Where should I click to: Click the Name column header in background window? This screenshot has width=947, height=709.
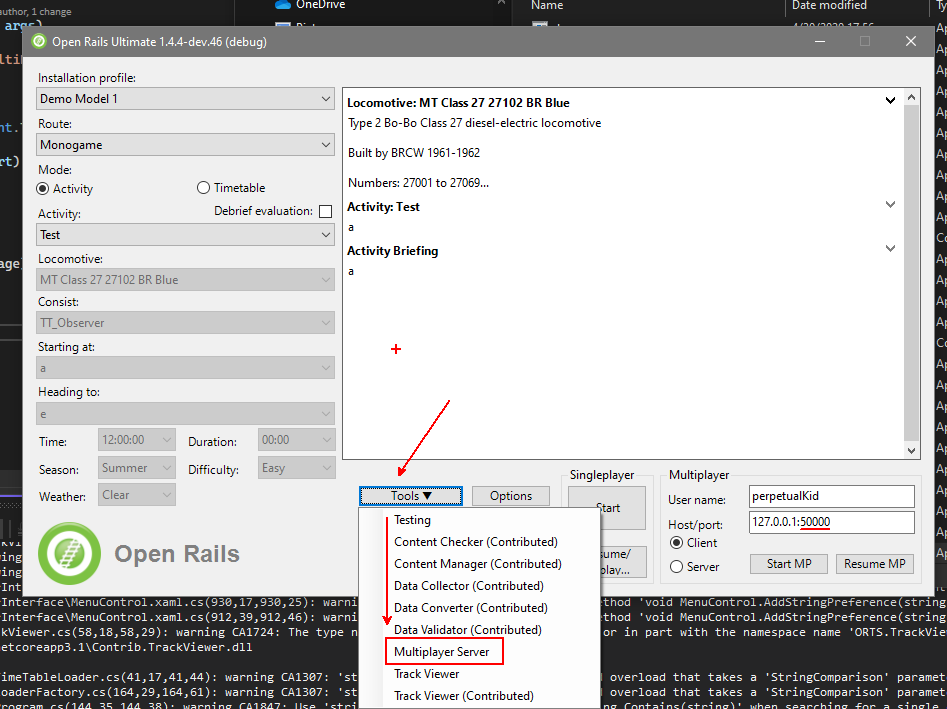(547, 5)
